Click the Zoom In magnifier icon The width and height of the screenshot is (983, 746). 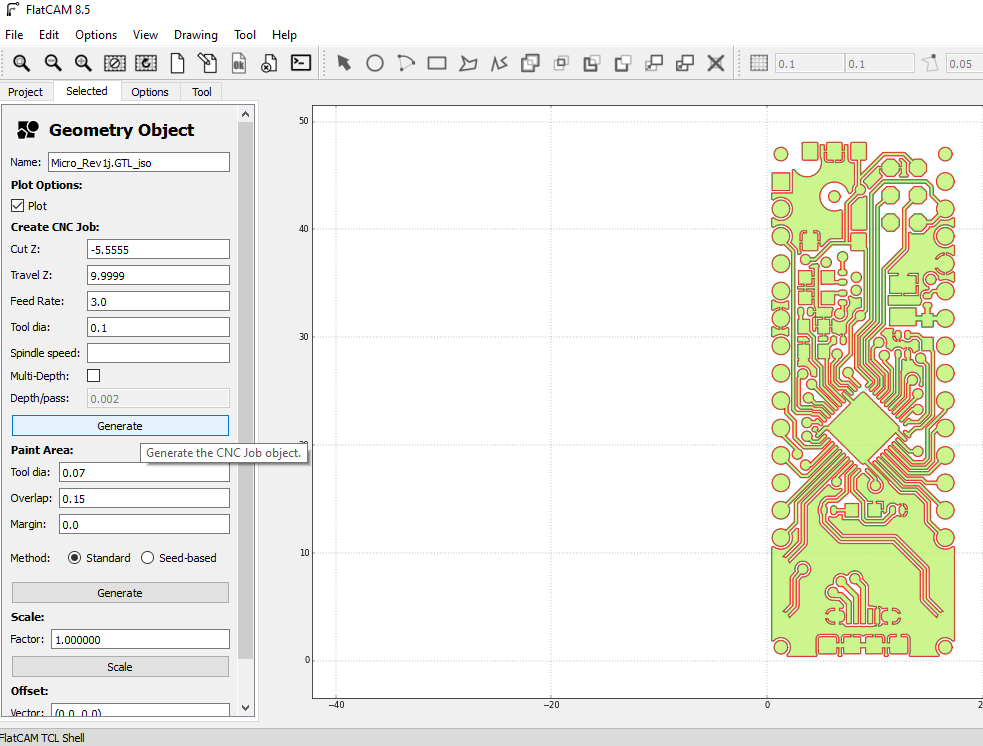coord(83,63)
